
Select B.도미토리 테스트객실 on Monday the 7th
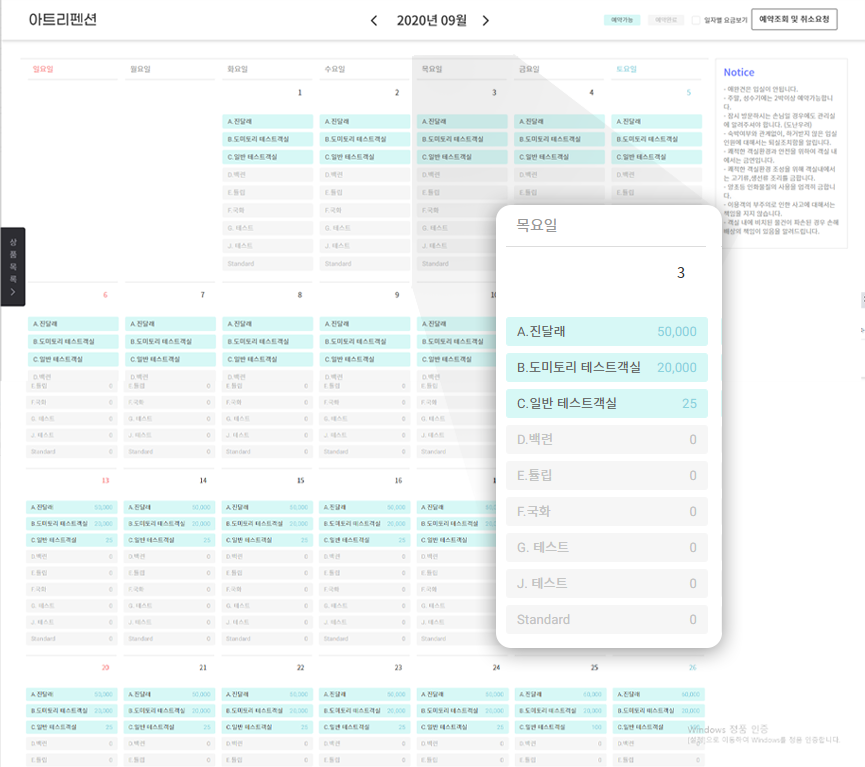point(171,341)
